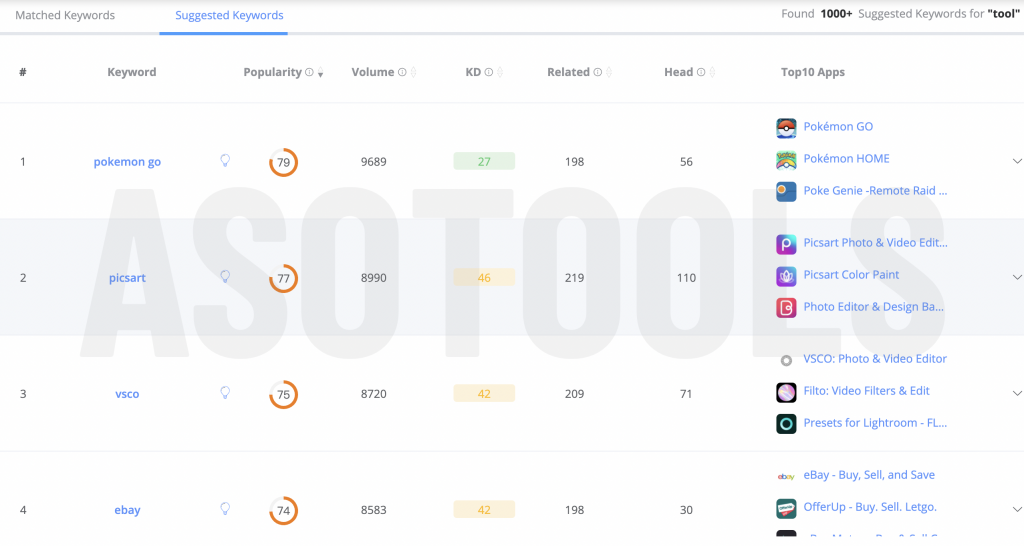Click the related value 219
The height and width of the screenshot is (546, 1024).
[575, 278]
